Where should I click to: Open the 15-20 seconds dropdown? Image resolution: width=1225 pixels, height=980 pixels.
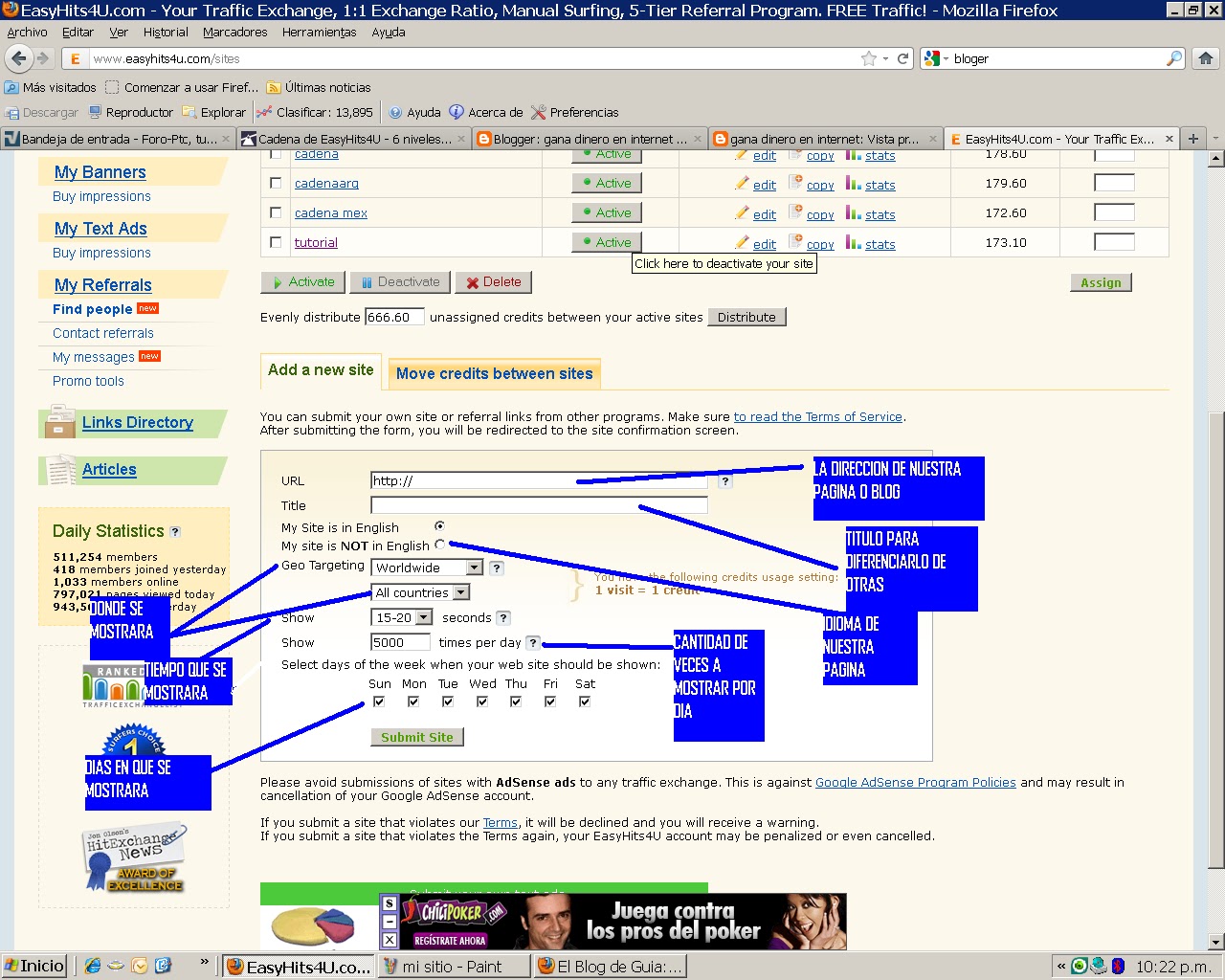402,618
